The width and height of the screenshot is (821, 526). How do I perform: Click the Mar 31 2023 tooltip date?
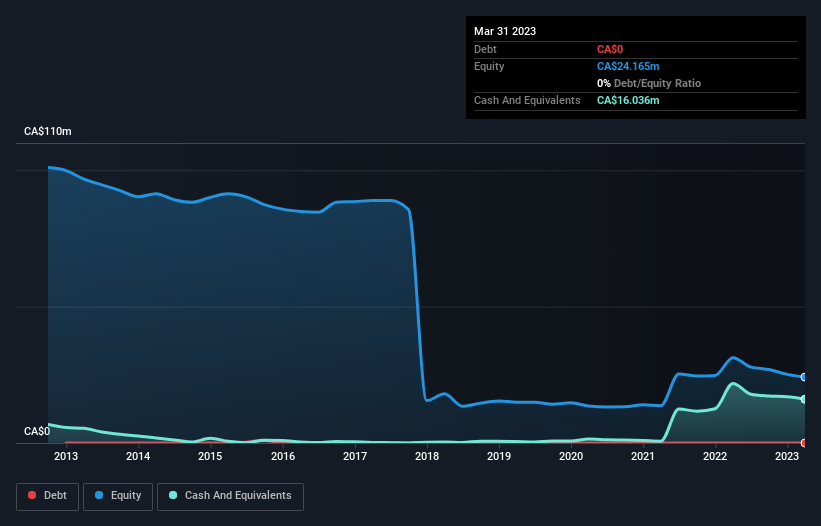click(505, 31)
